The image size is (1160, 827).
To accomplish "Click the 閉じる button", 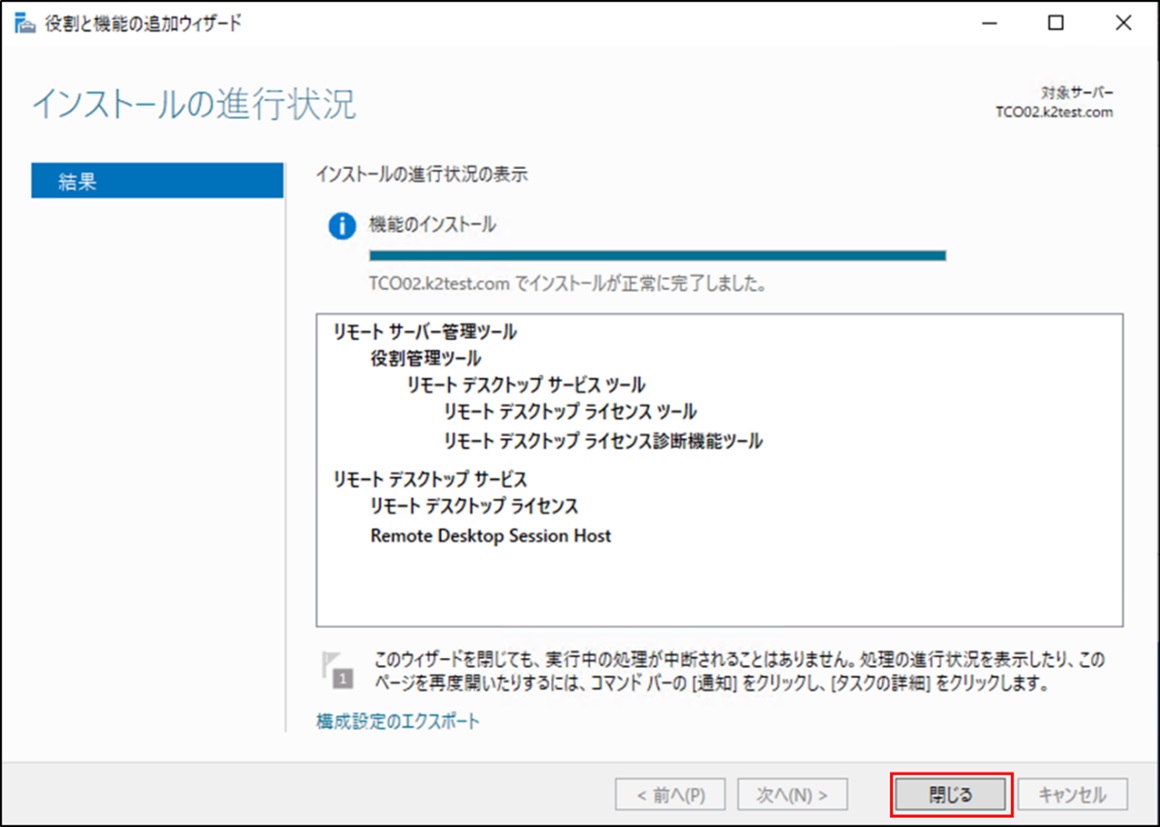I will tap(951, 795).
